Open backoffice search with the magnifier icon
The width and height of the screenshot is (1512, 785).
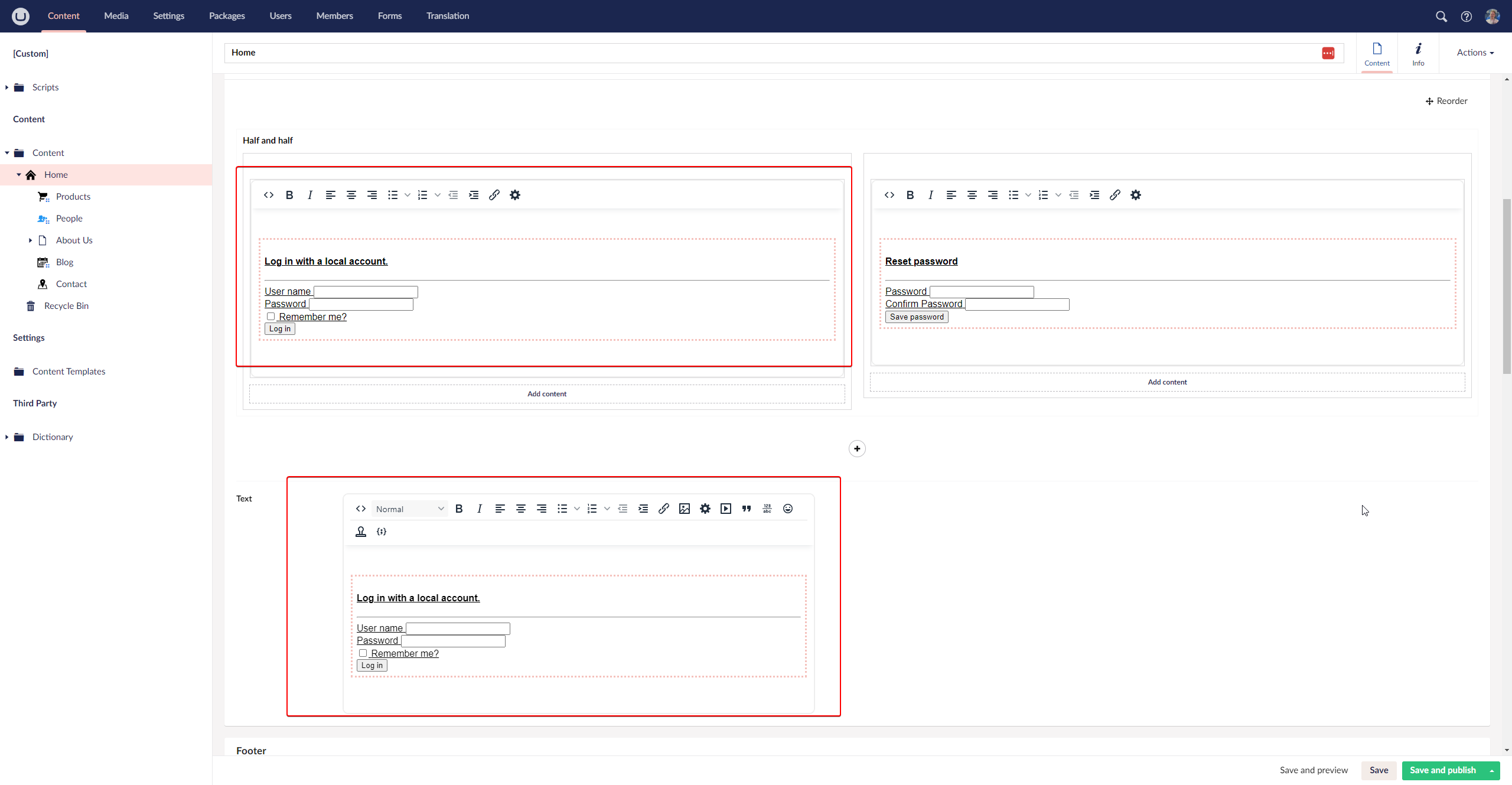point(1441,16)
